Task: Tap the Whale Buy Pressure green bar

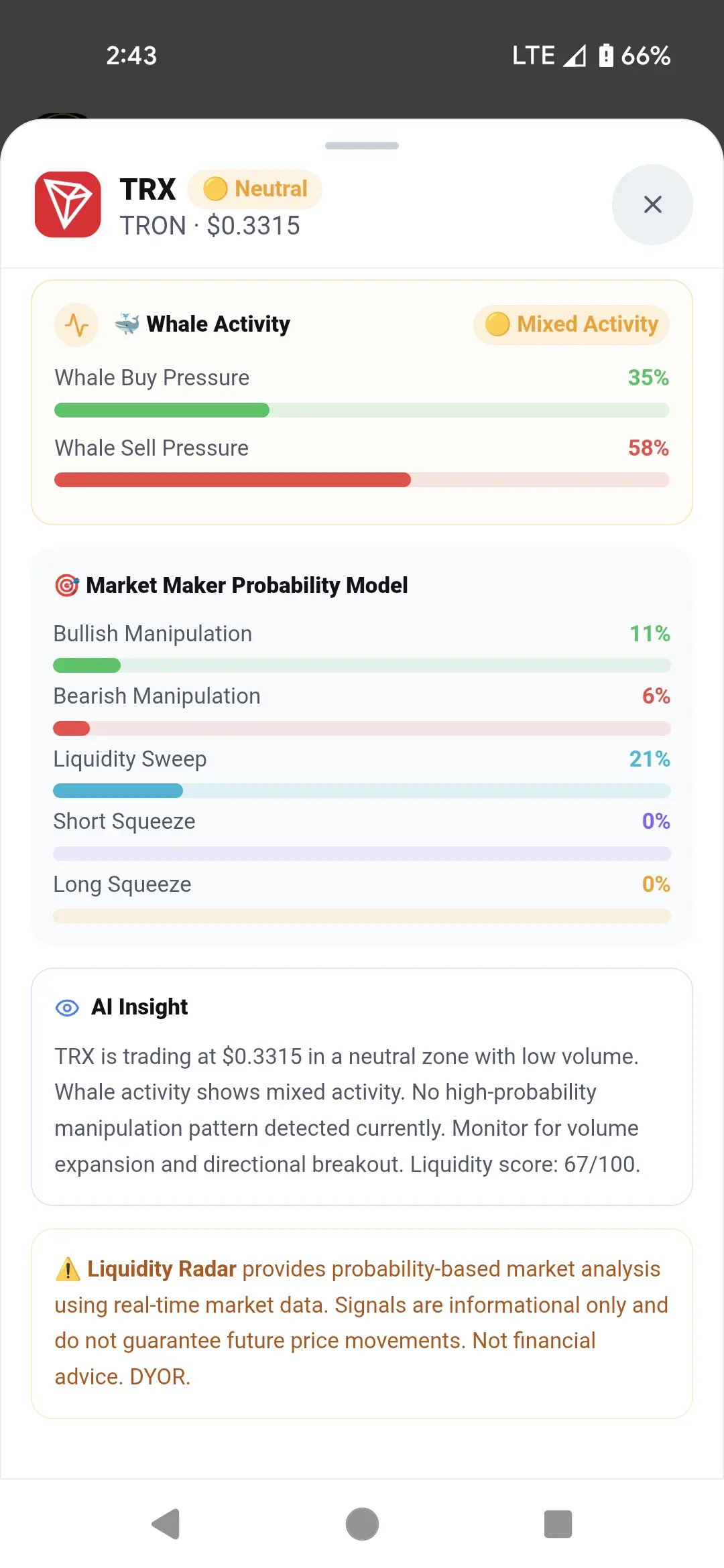Action: pyautogui.click(x=362, y=410)
